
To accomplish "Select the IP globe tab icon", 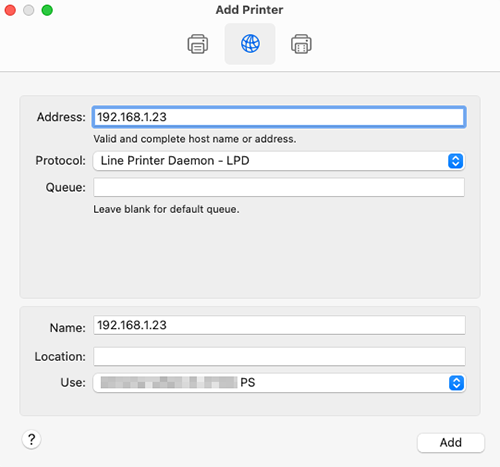I will 250,44.
